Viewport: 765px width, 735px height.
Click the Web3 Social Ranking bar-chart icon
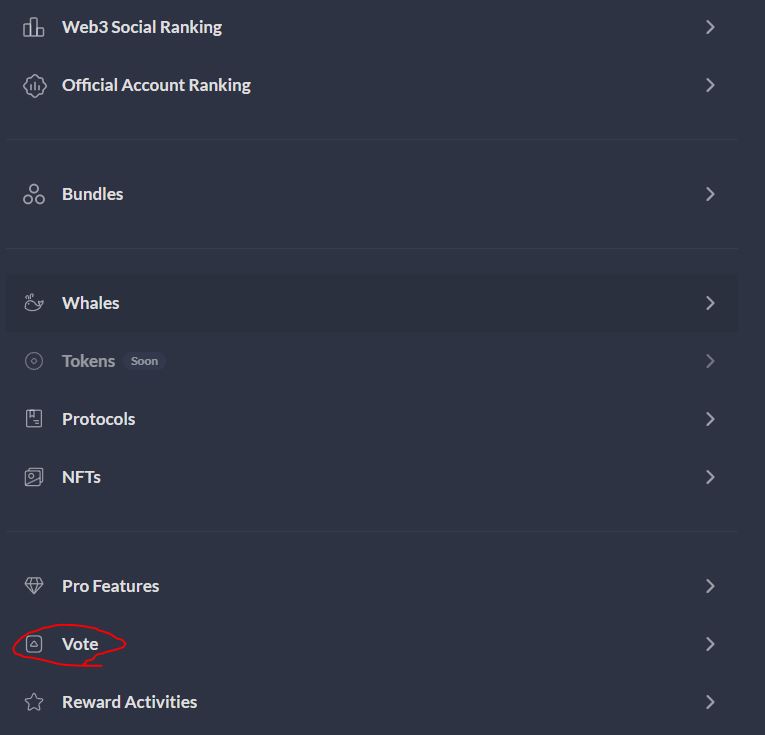[x=34, y=27]
